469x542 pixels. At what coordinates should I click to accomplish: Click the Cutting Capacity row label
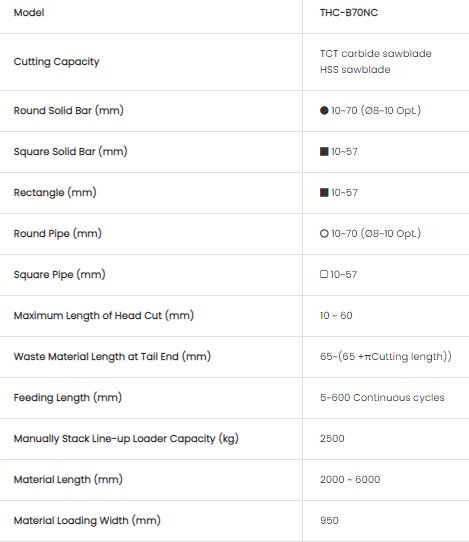[x=57, y=62]
